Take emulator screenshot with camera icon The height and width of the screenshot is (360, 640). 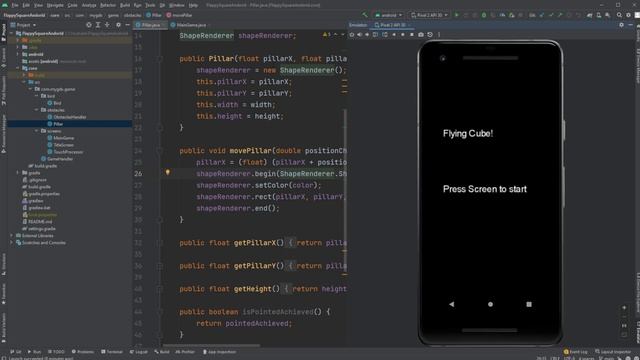click(x=421, y=35)
